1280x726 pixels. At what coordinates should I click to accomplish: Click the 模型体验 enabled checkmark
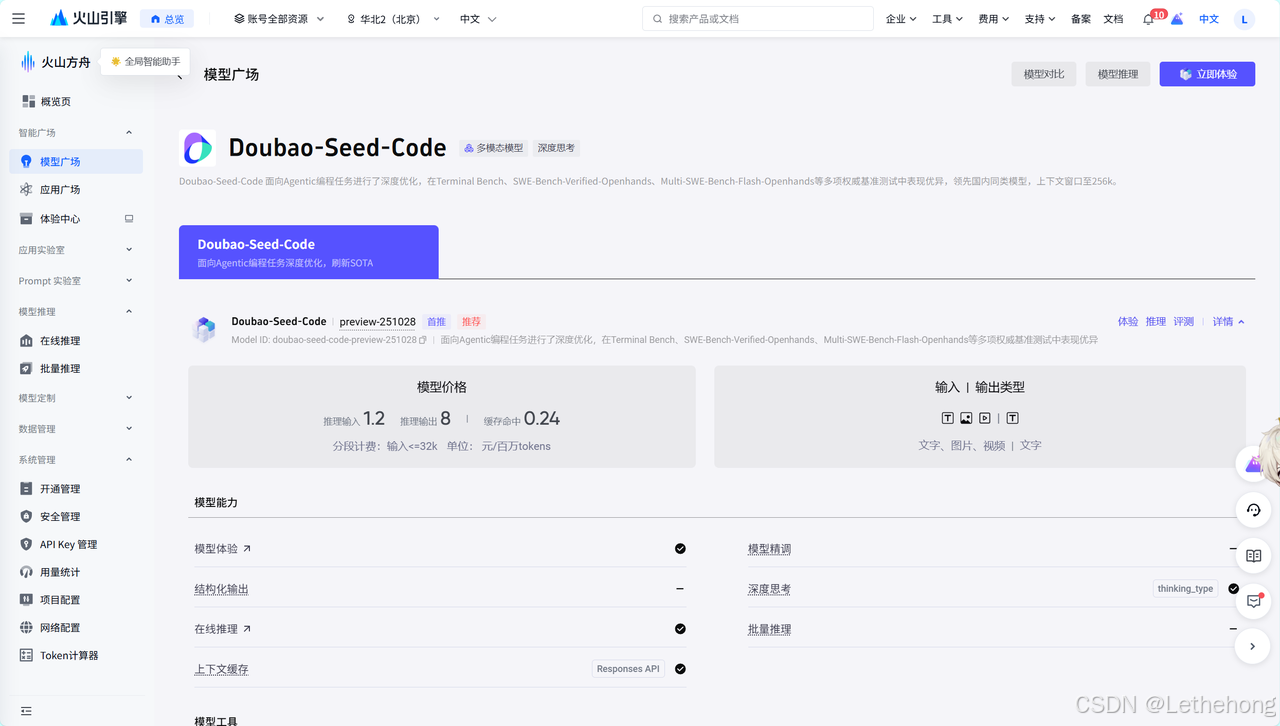tap(680, 548)
